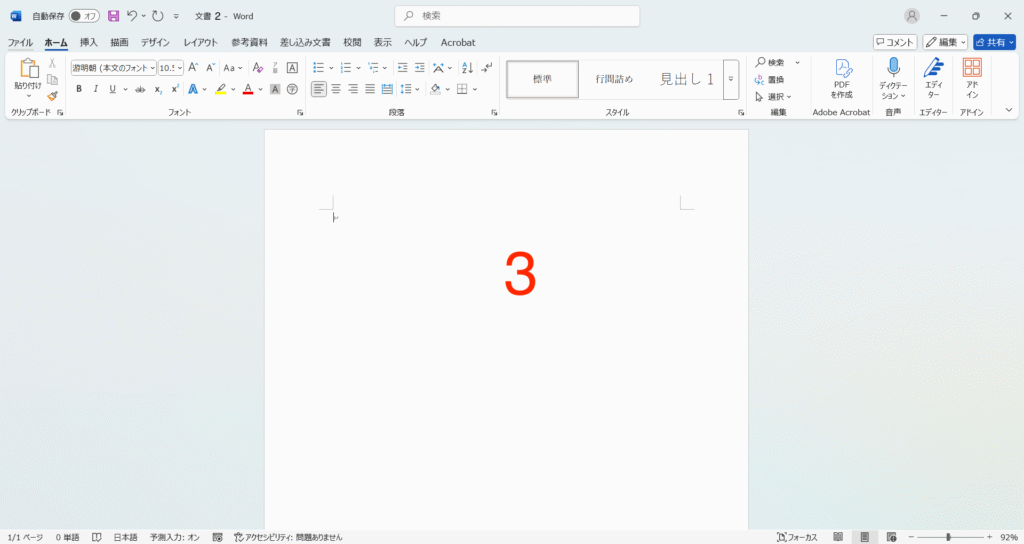Open the 選択 select dropdown

773,97
